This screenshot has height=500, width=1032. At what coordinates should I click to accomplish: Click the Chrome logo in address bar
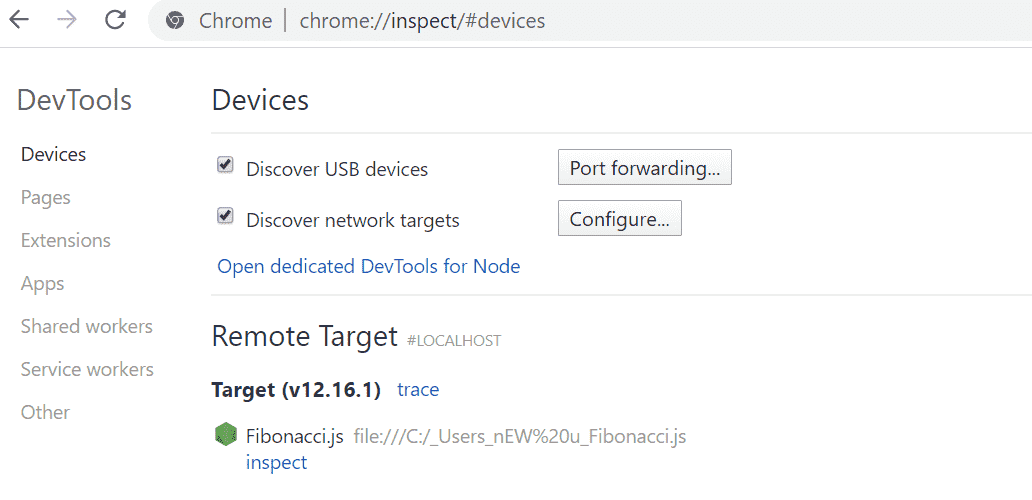click(175, 21)
